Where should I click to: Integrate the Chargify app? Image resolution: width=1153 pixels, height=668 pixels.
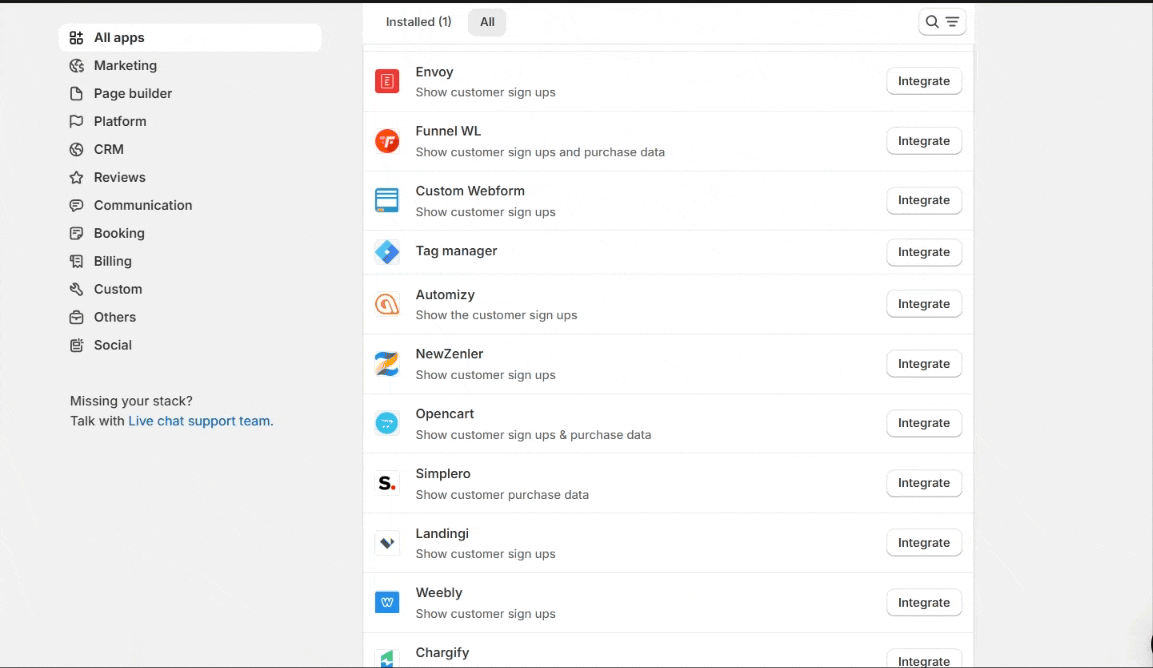pos(924,659)
